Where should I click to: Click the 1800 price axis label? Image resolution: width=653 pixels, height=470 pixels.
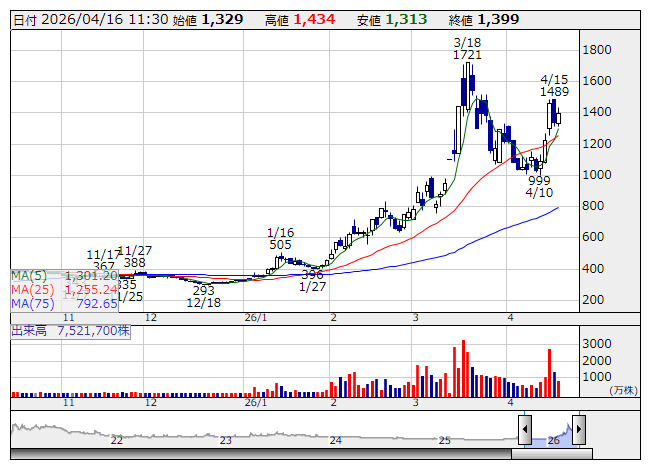pos(597,50)
